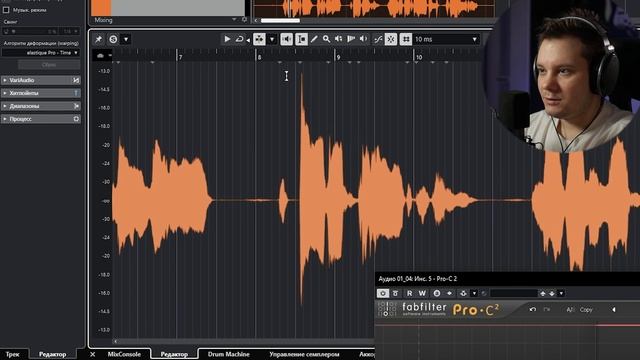Click the undo arrow in Pro-C 2
Image resolution: width=640 pixels, height=360 pixels.
533,309
